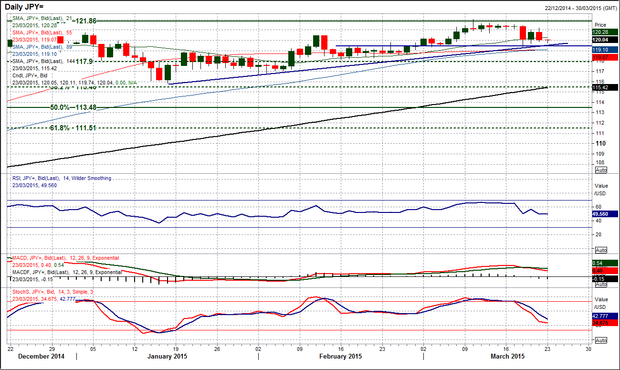The height and width of the screenshot is (370, 620).
Task: Select the black 115.42 SMA 144 tag
Action: (605, 87)
